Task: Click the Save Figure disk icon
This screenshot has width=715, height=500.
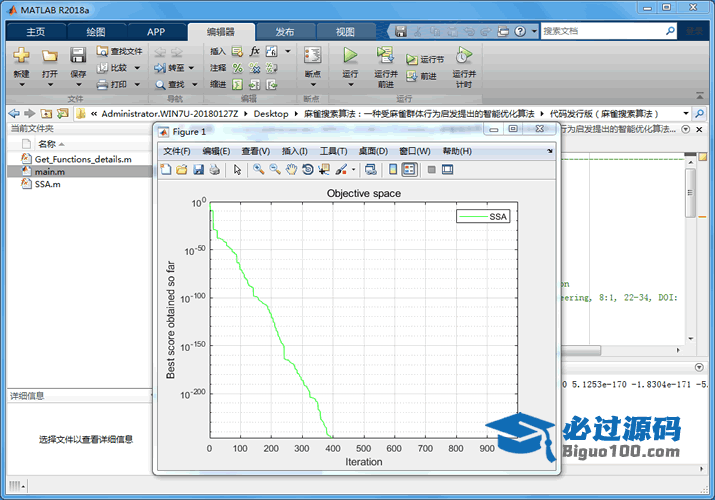Action: click(198, 169)
